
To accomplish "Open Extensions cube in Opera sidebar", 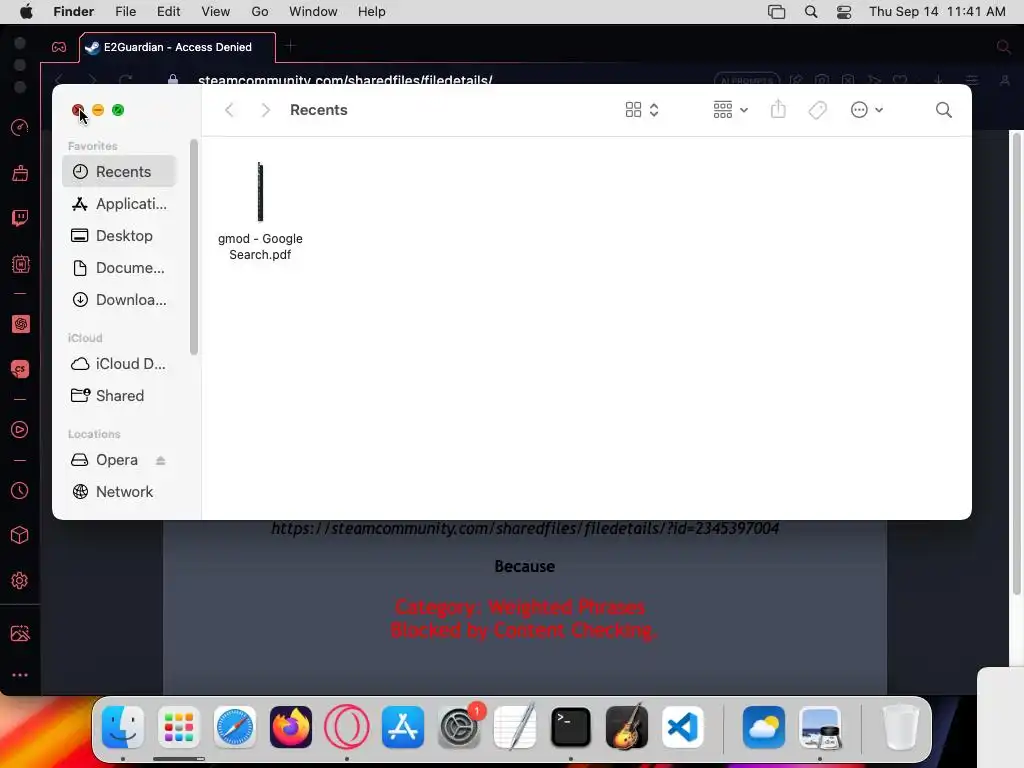I will (20, 536).
